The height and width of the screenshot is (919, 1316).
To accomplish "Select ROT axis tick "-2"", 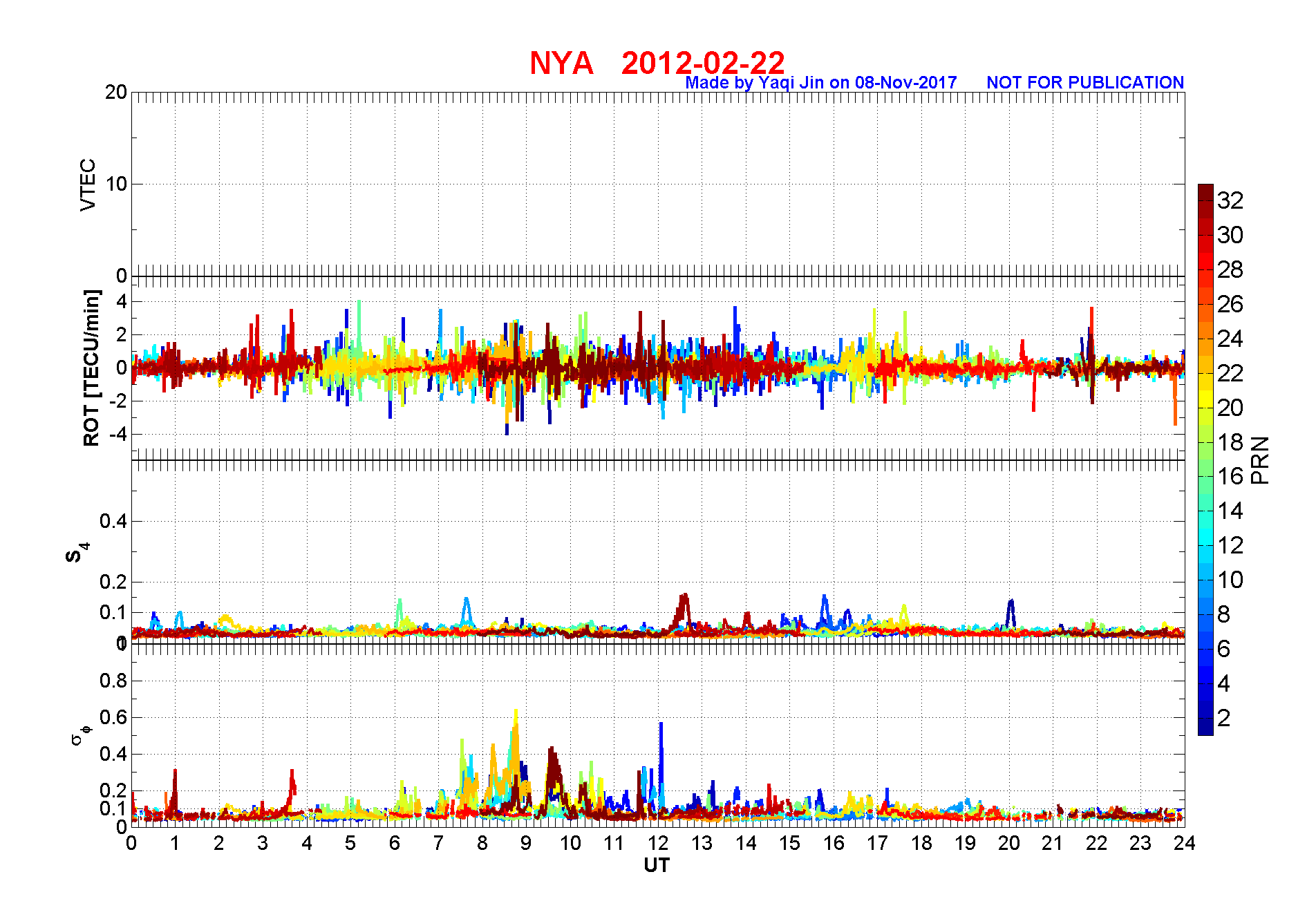I will point(117,401).
